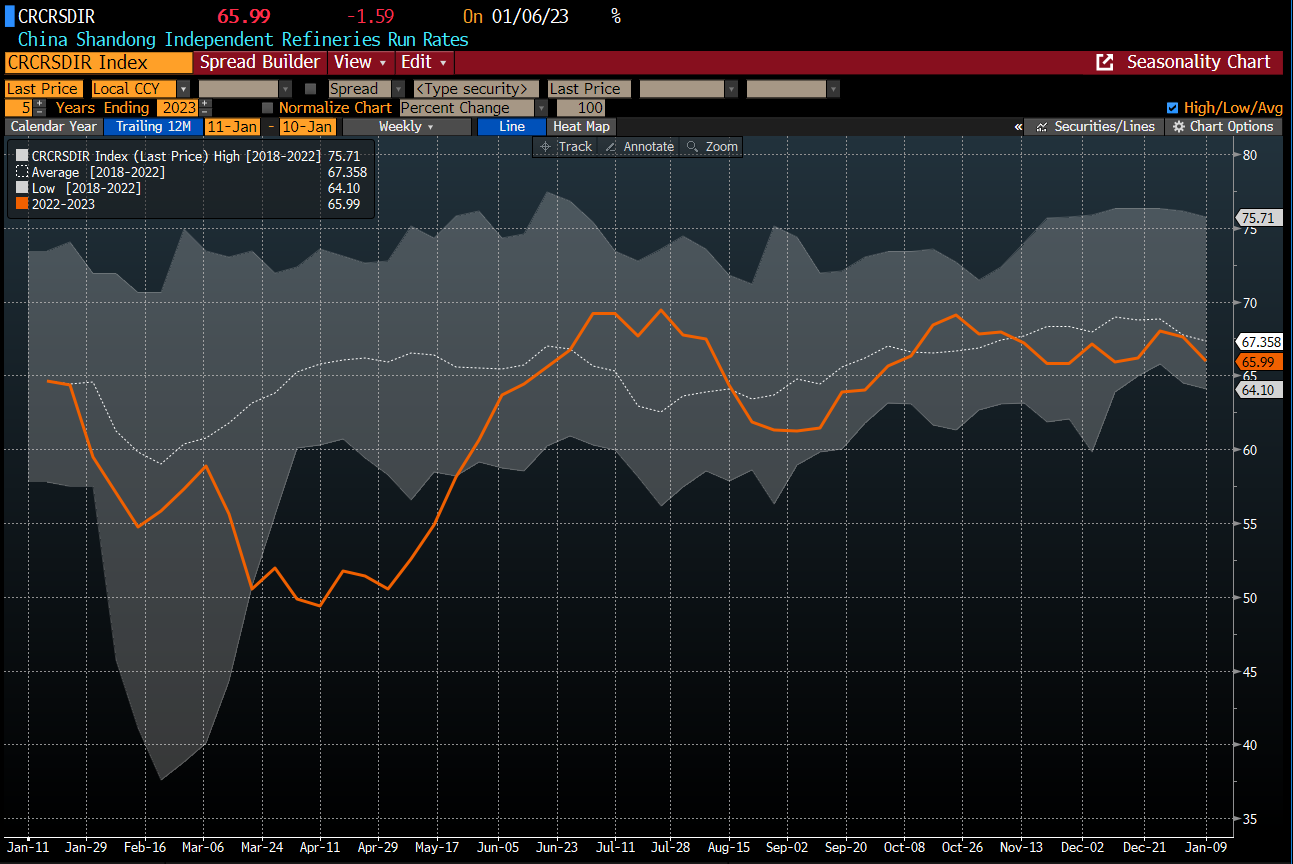Select the Calendar Year period button
This screenshot has width=1293, height=864.
click(54, 127)
